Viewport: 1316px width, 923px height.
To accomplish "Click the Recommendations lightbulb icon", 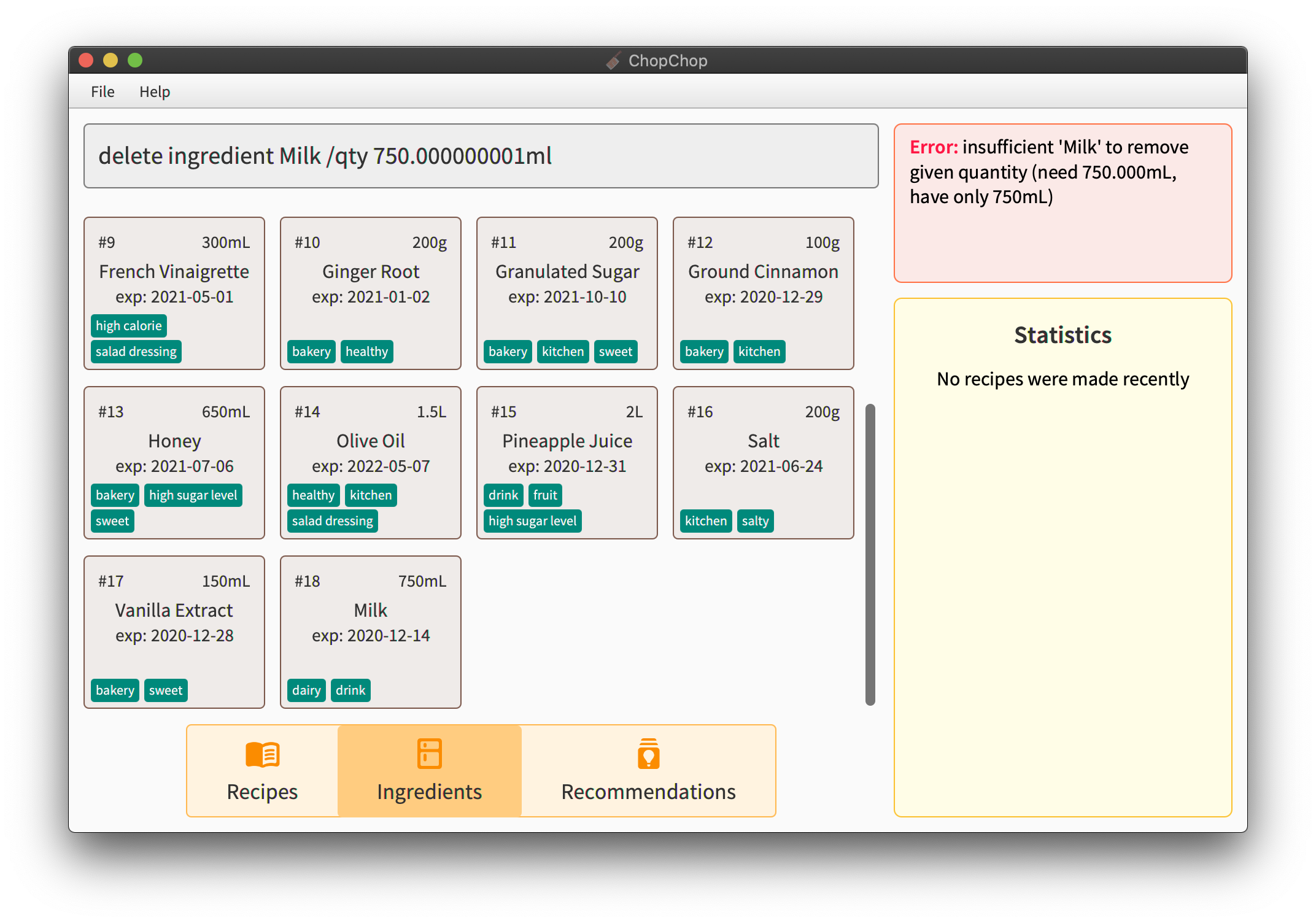I will (x=648, y=753).
